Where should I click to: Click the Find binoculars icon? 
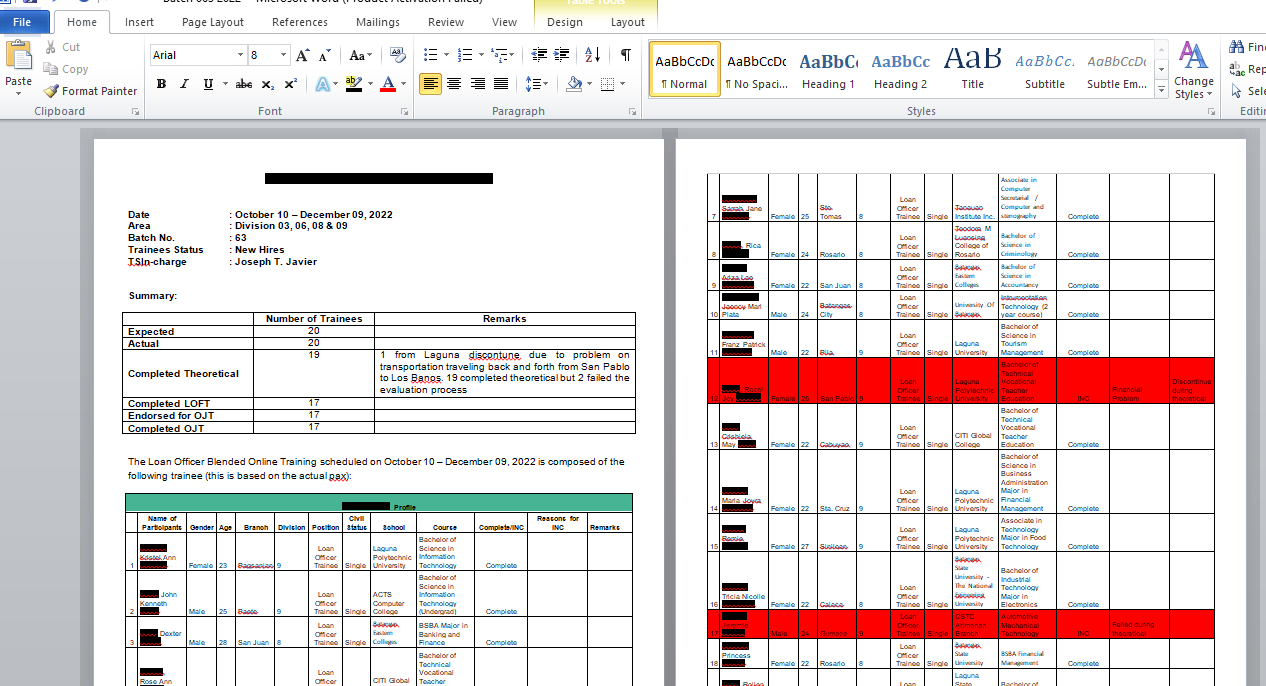1238,47
